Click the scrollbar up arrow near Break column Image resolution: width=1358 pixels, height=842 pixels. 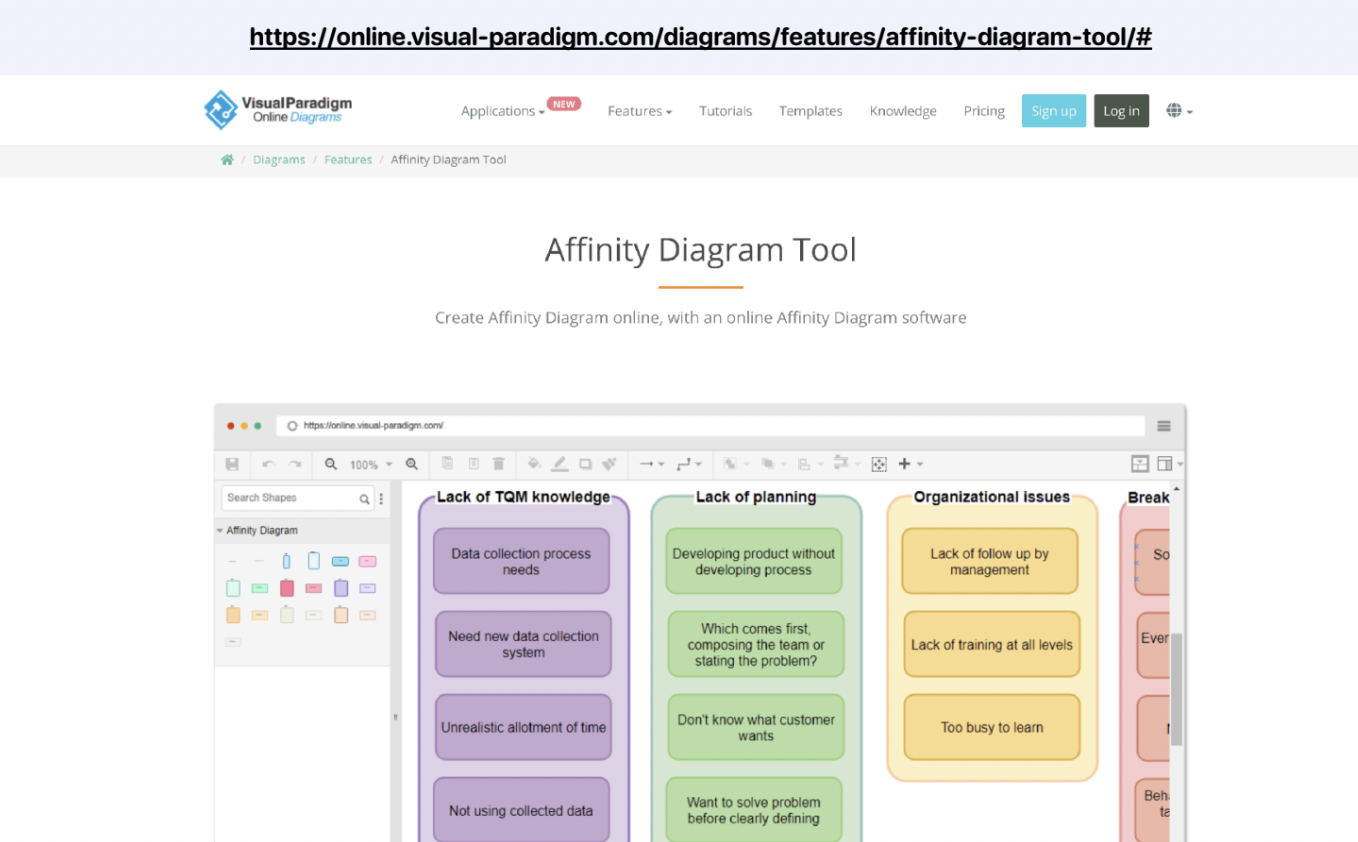point(1176,489)
